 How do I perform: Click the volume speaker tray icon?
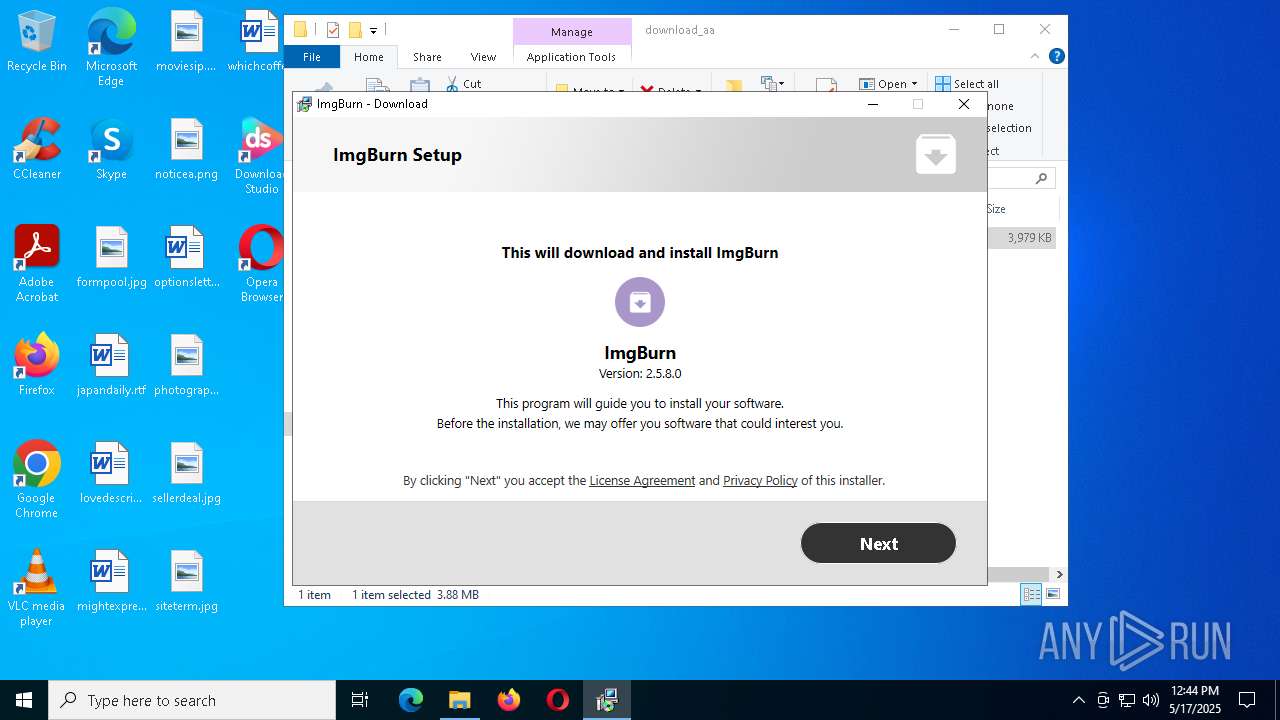pos(1151,700)
